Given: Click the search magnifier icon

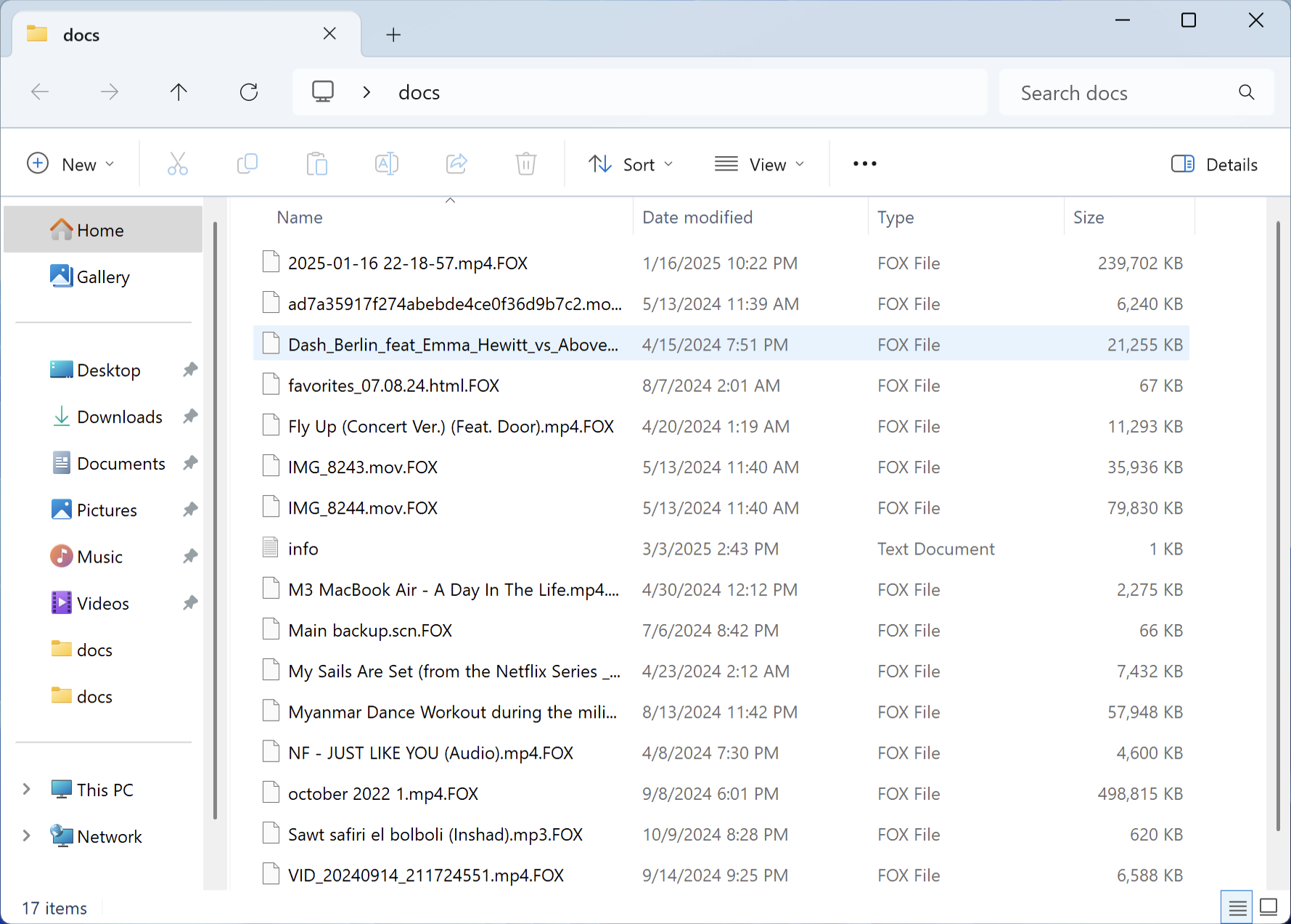Looking at the screenshot, I should point(1247,92).
